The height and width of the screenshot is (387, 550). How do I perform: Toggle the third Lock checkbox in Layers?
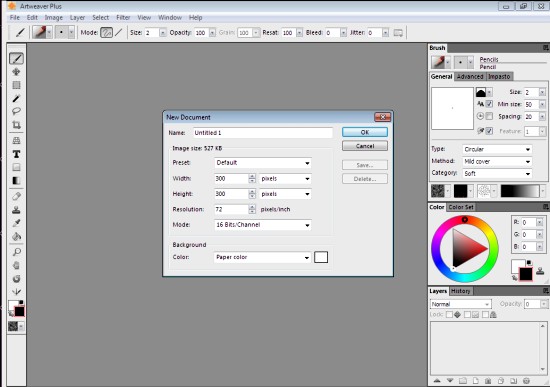pos(485,314)
